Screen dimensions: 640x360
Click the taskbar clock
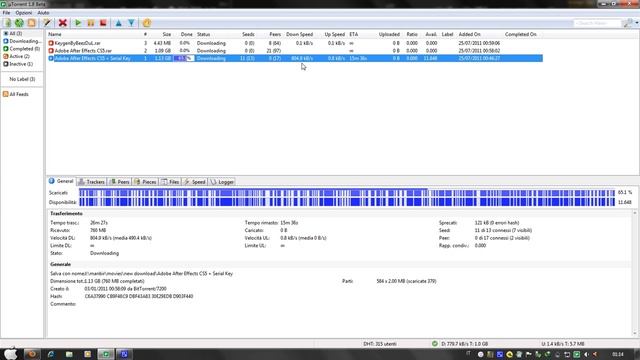618,354
